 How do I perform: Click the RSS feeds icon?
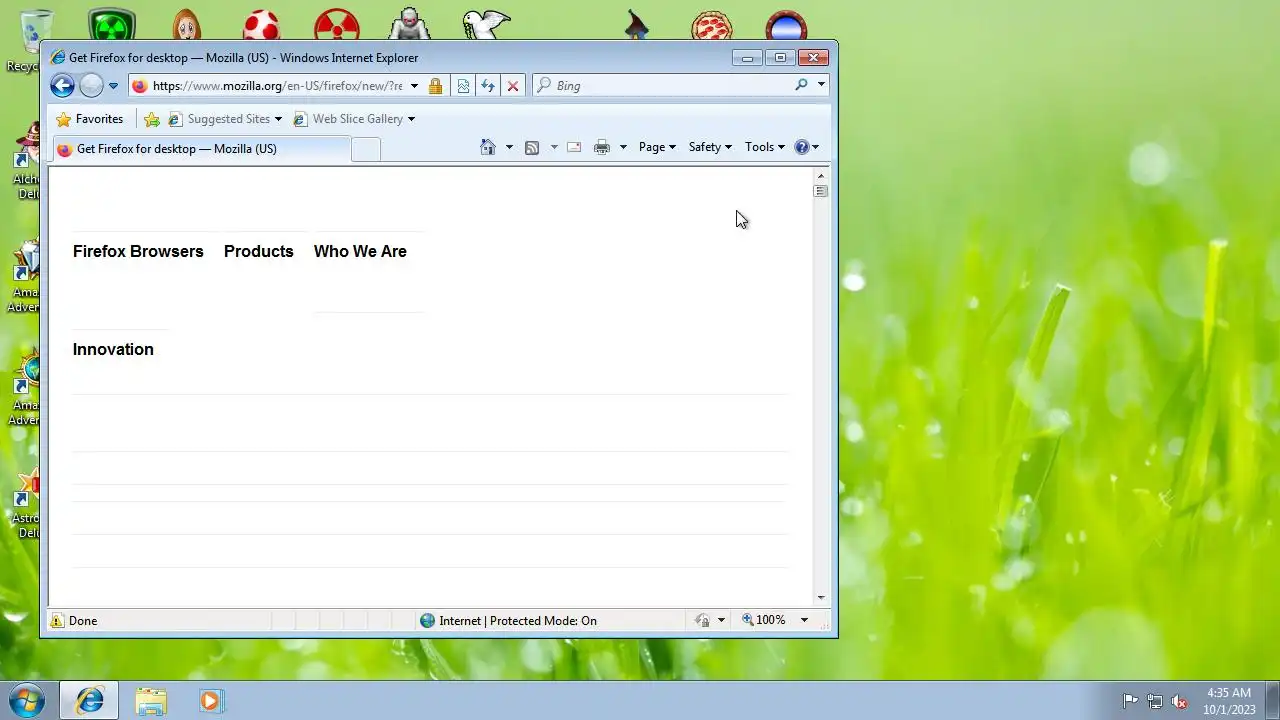[x=532, y=147]
